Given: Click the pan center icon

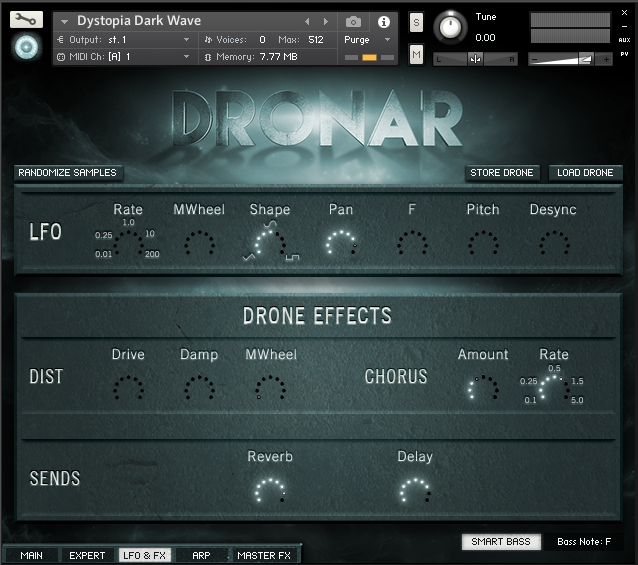Looking at the screenshot, I should [x=475, y=59].
